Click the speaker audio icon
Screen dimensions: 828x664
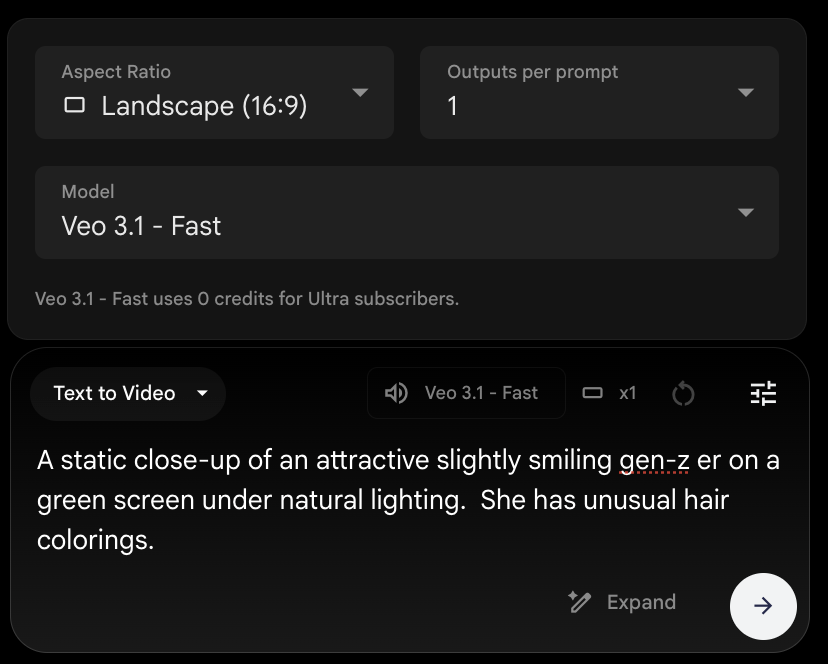point(396,393)
